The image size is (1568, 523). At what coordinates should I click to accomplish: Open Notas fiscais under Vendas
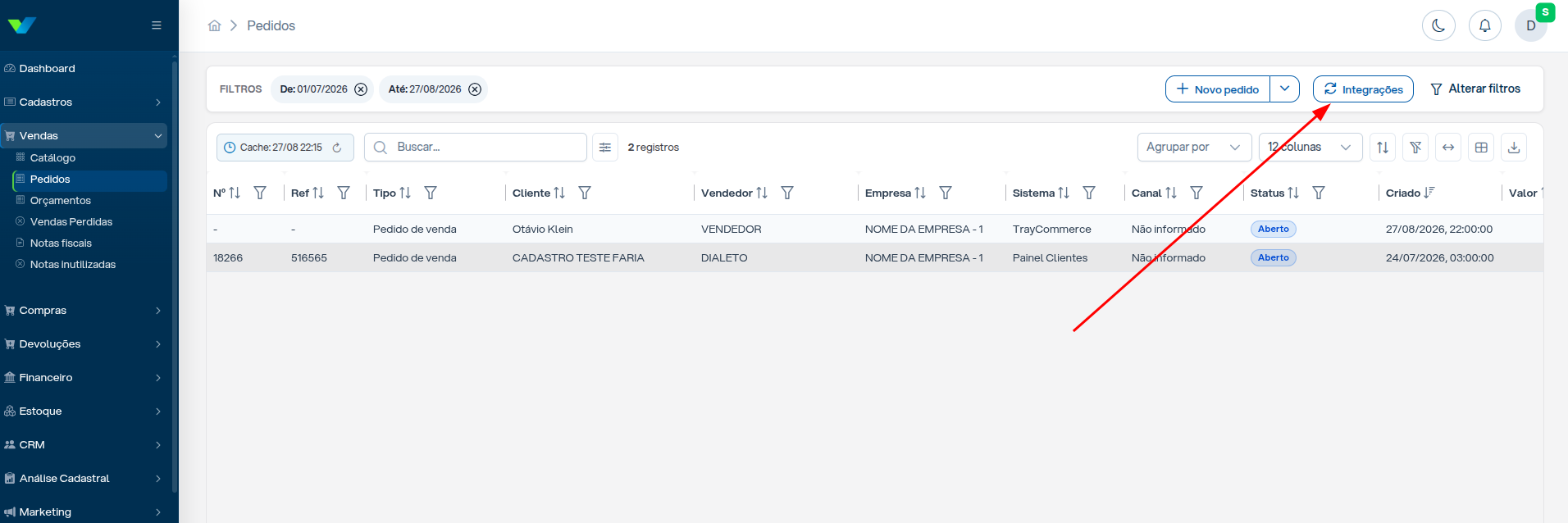tap(90, 243)
